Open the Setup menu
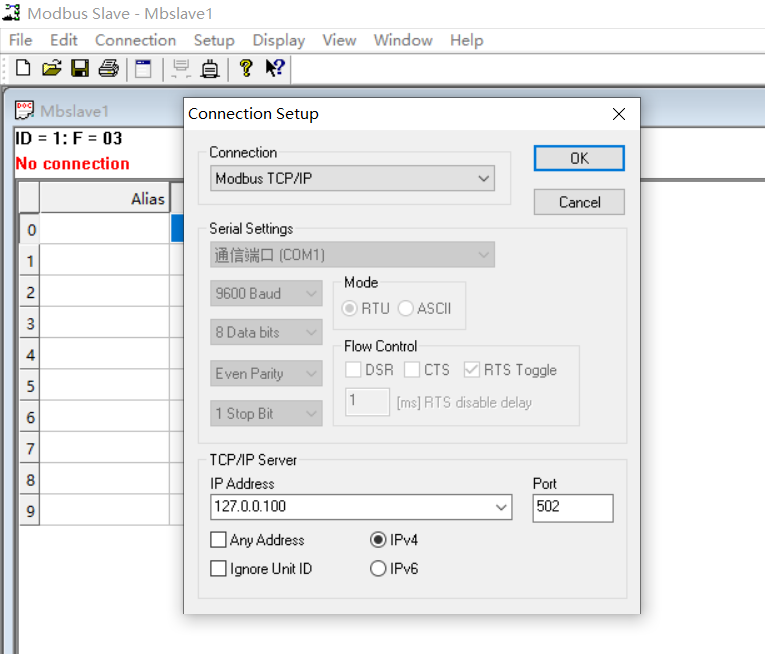 (x=214, y=40)
